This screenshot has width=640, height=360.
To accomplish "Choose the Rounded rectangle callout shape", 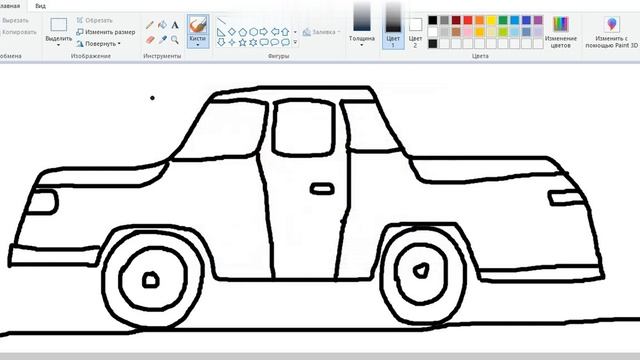I will (x=264, y=42).
